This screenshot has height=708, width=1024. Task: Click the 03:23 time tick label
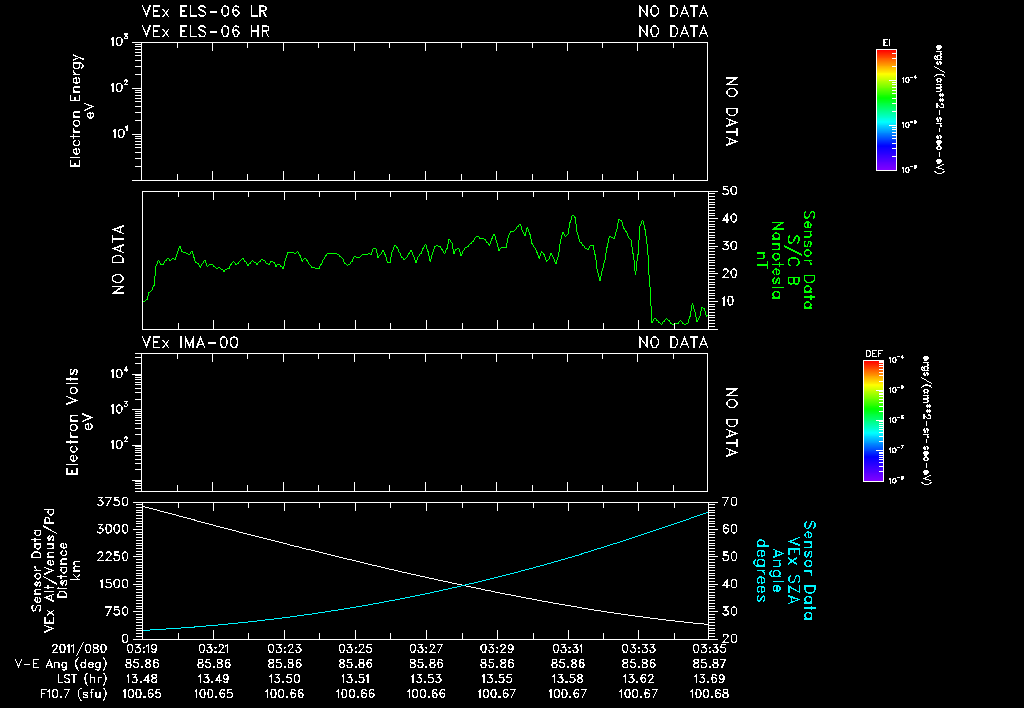coord(284,649)
